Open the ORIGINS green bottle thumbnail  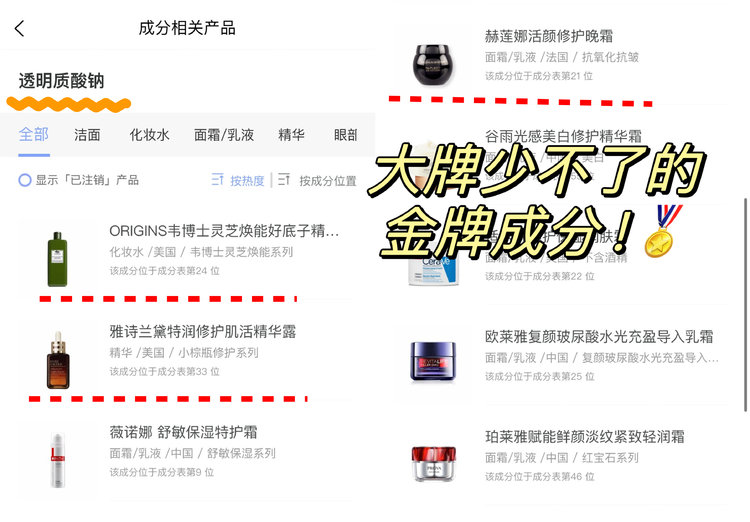(57, 259)
